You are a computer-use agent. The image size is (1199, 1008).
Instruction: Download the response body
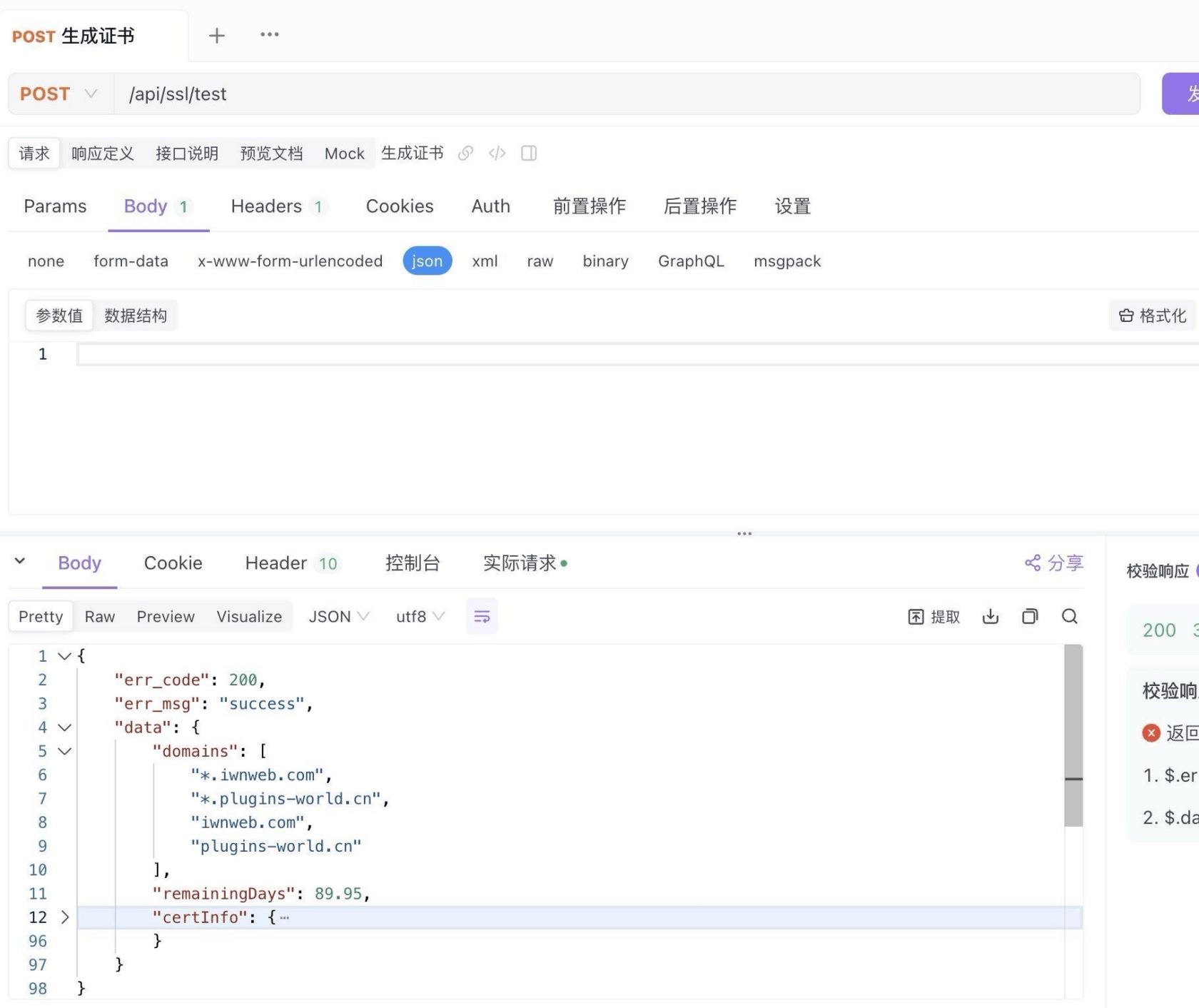point(991,616)
